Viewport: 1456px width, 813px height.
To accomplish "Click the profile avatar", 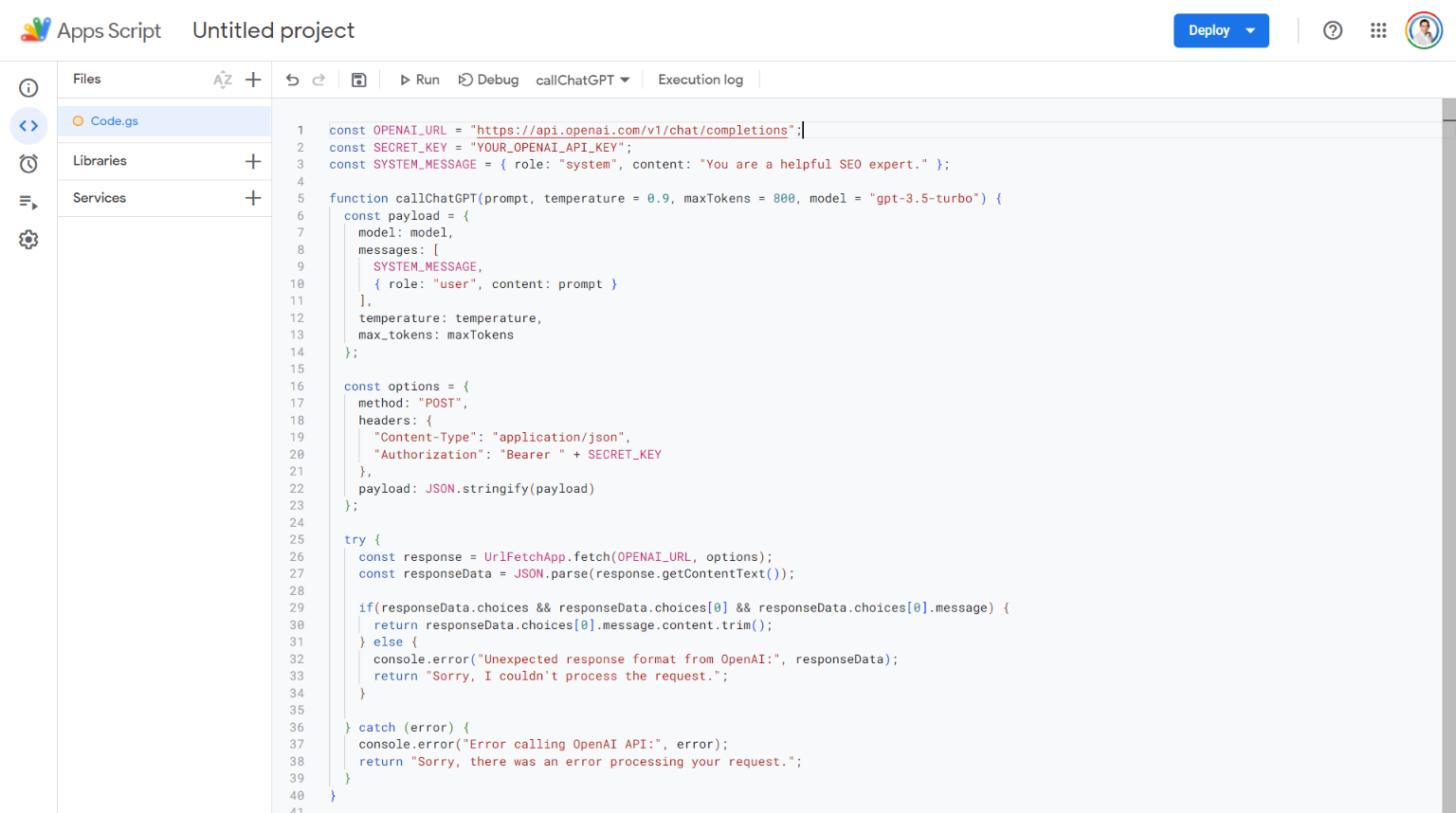I will coord(1423,29).
